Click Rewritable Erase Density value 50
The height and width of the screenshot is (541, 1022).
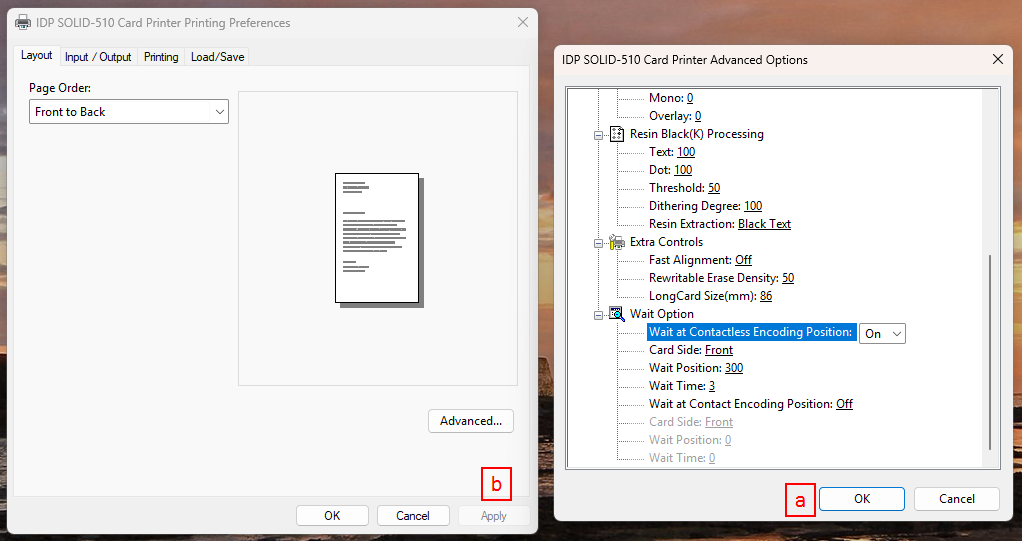pyautogui.click(x=788, y=278)
